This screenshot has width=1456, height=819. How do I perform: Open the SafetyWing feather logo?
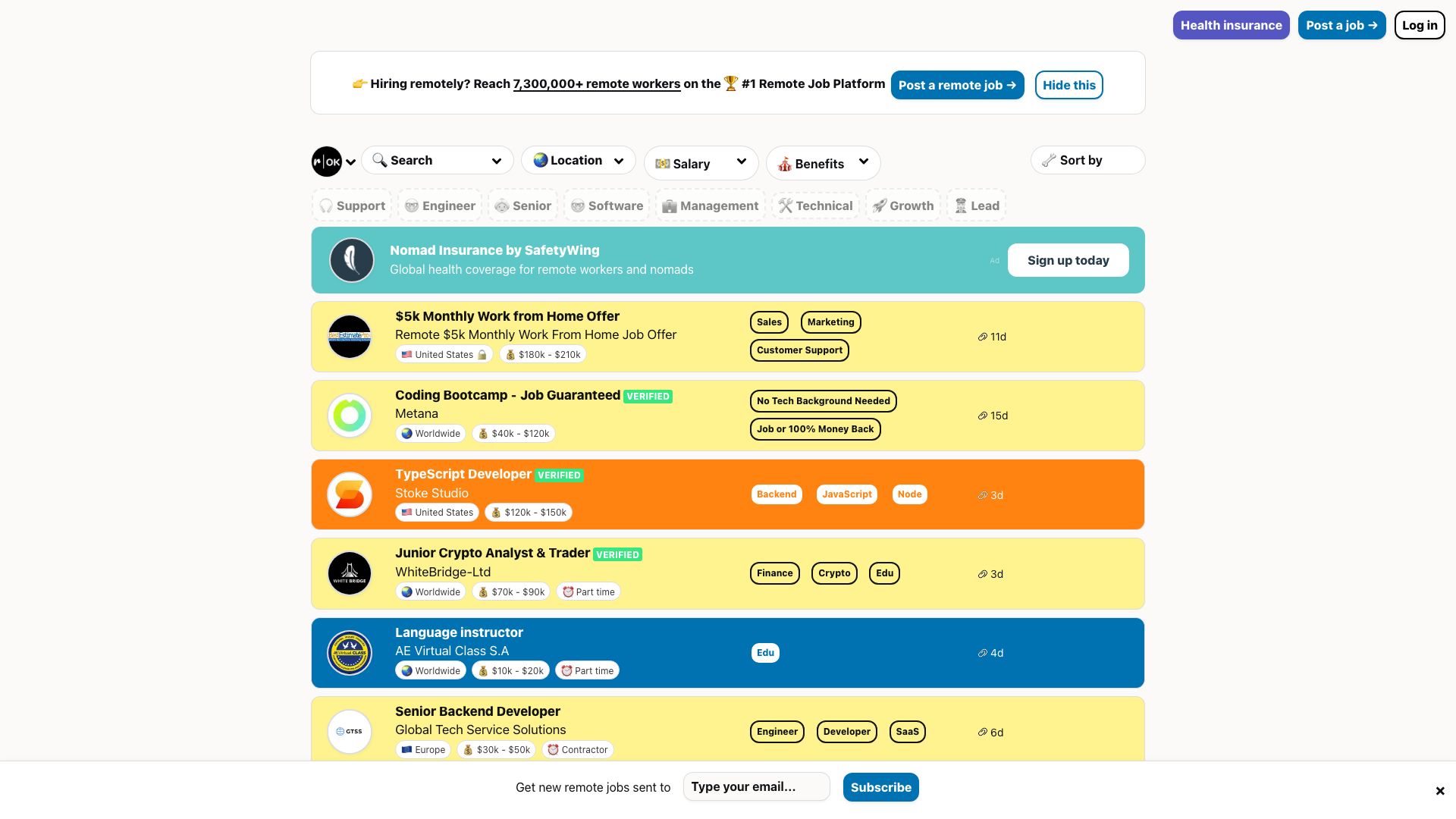351,259
